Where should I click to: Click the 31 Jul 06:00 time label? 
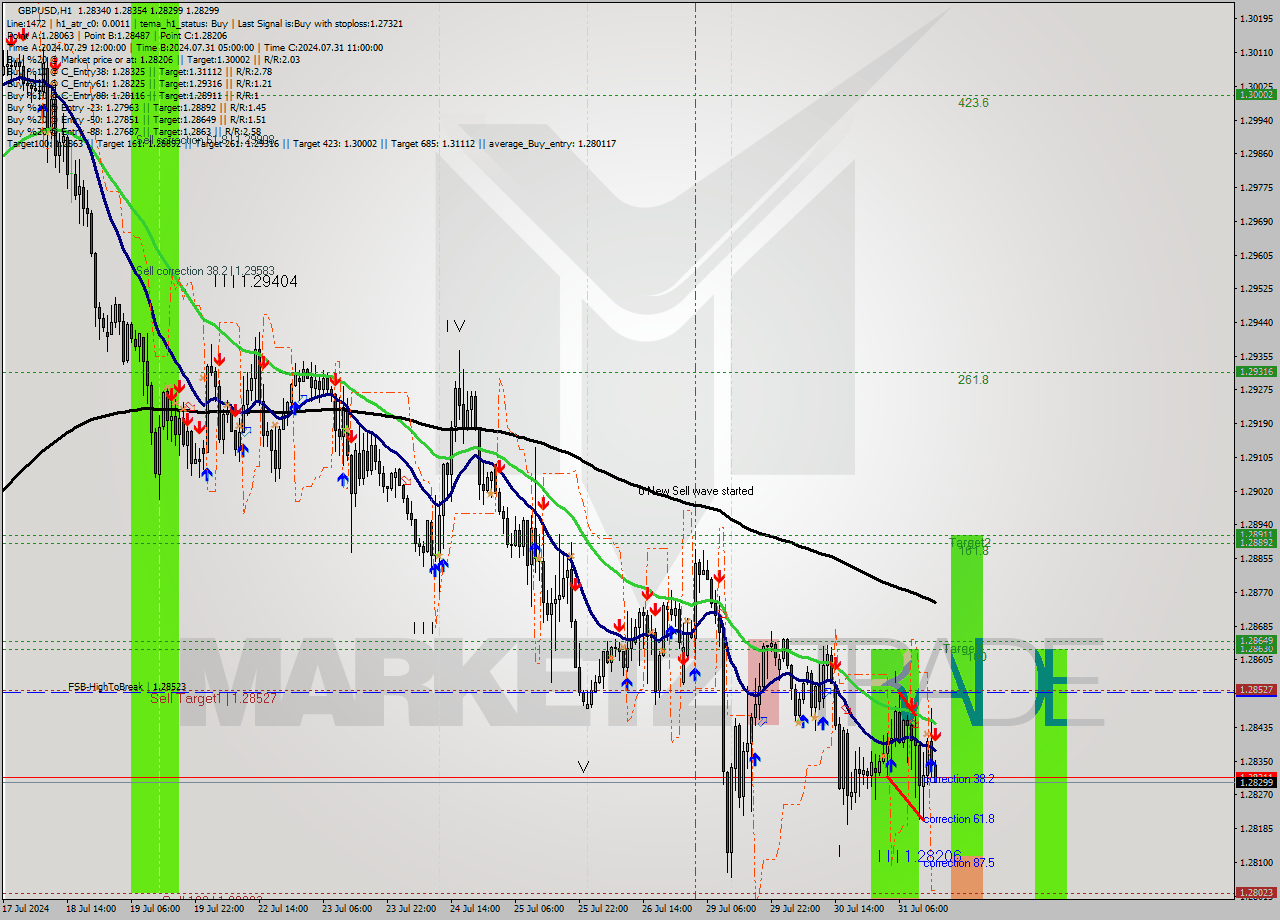(x=923, y=910)
